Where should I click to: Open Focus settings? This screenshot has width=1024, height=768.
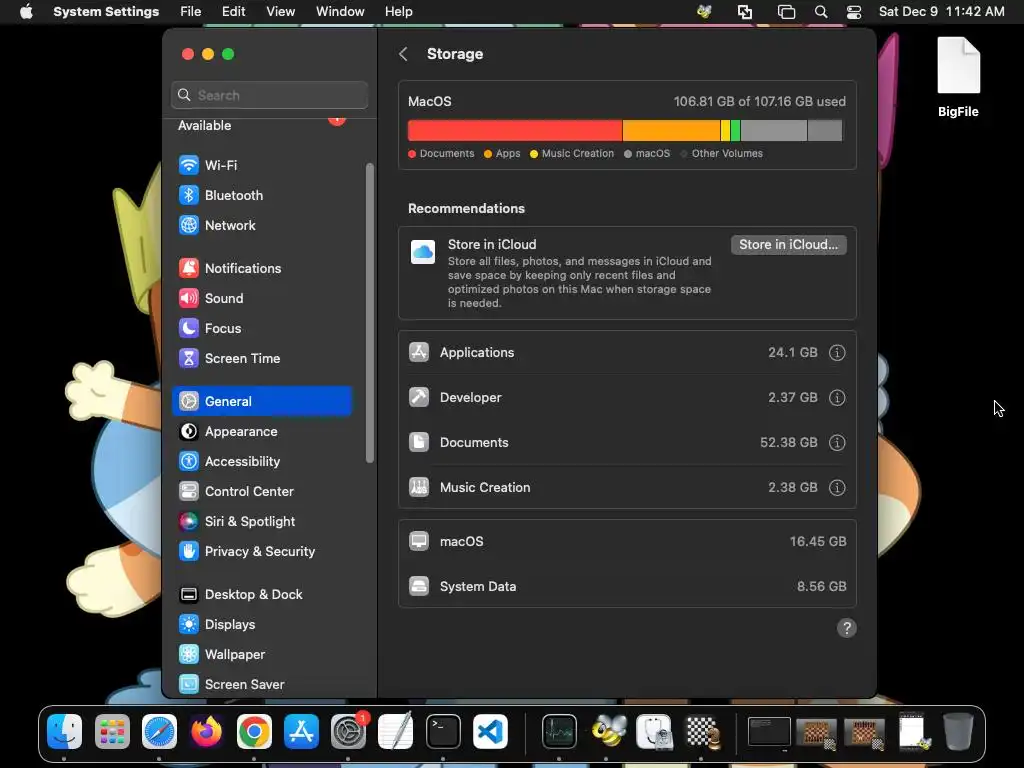(262, 328)
